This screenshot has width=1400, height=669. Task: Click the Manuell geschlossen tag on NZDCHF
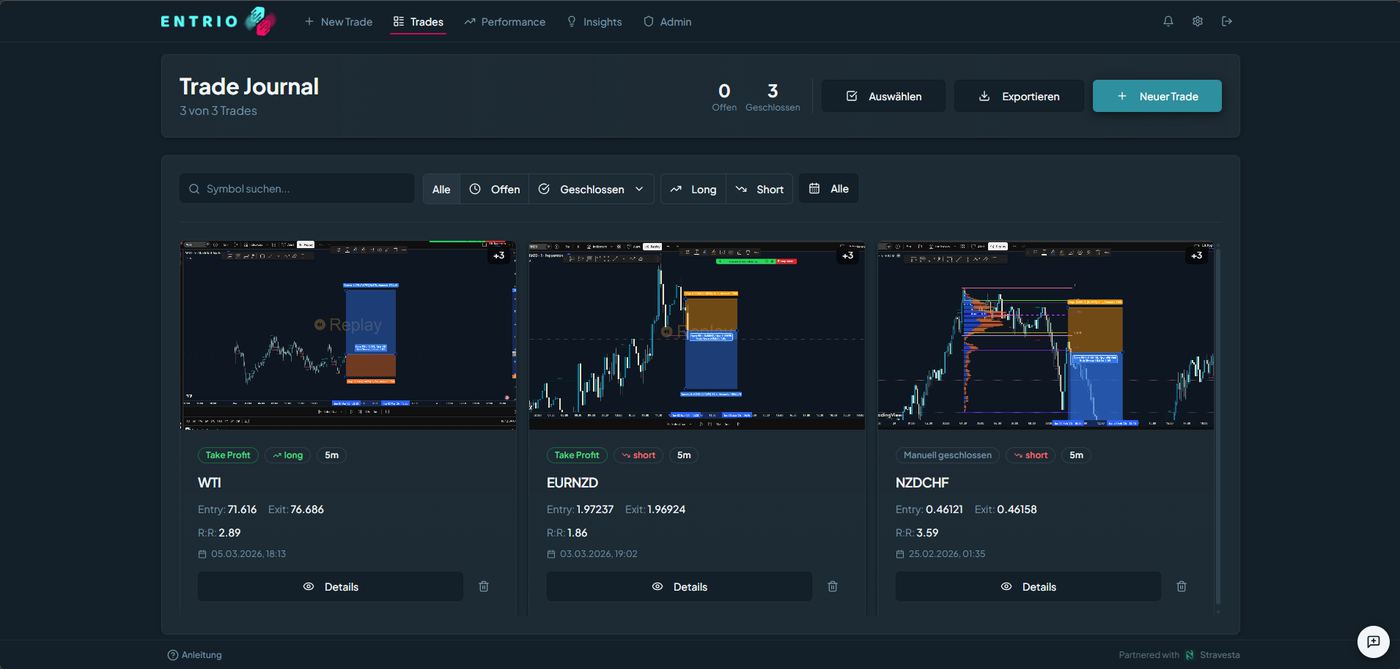[947, 455]
